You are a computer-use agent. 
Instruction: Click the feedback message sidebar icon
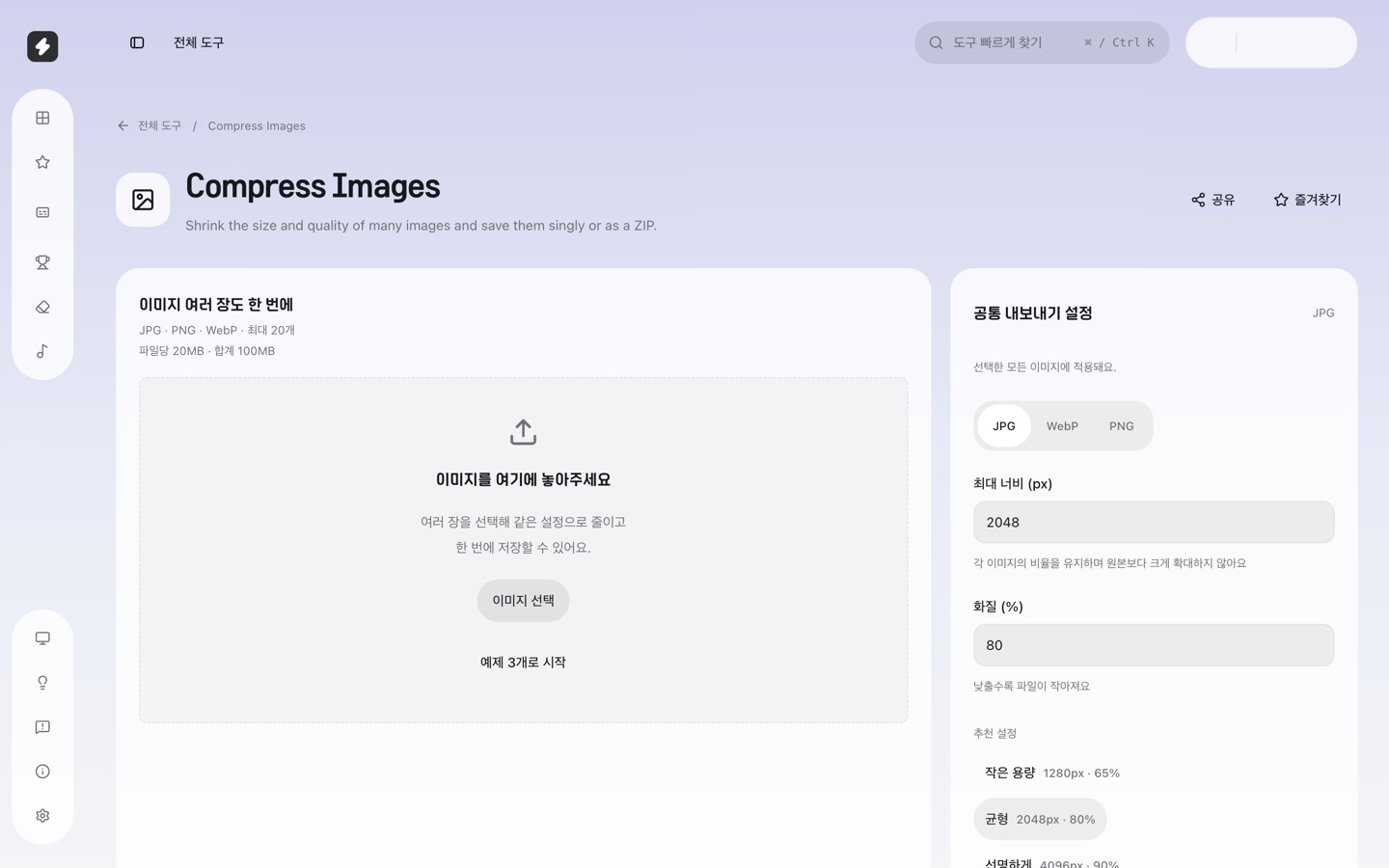click(x=42, y=727)
